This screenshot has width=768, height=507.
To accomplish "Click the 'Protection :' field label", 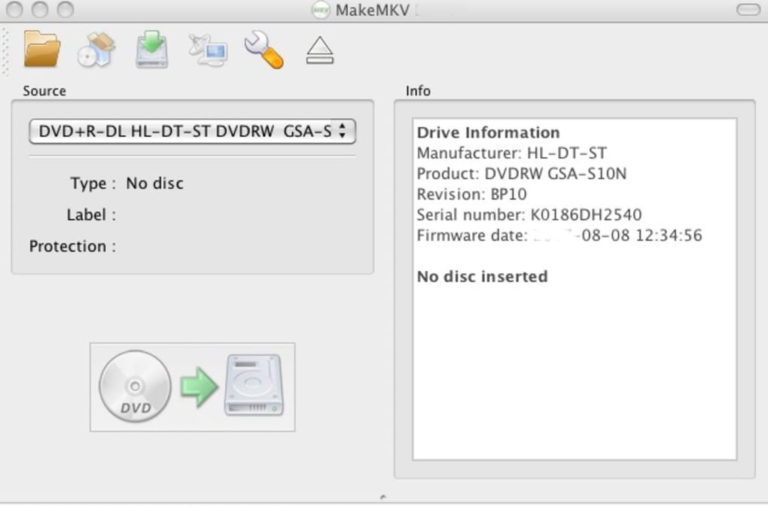I will point(72,246).
